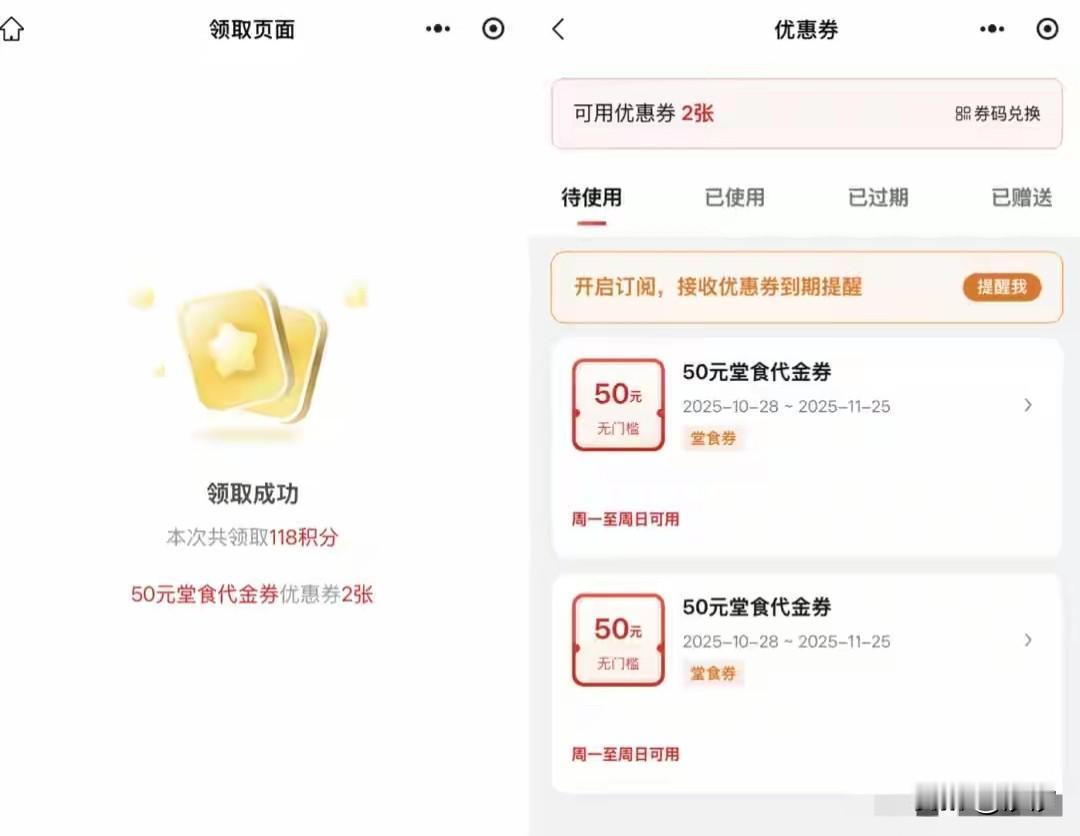Tap the 50元堂食代金券 red link text
Screen dimensions: 1080x836
click(205, 594)
